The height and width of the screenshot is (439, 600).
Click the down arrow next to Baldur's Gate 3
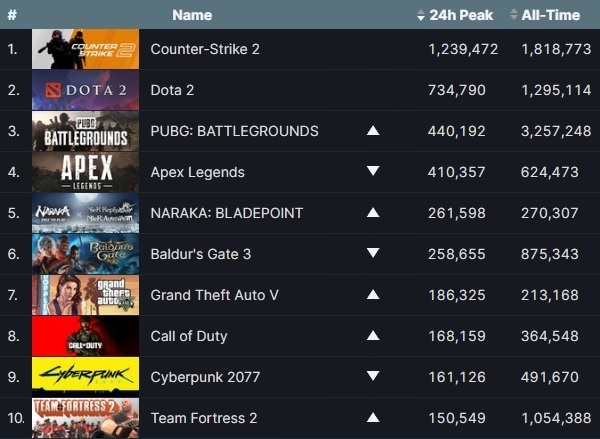pyautogui.click(x=373, y=253)
